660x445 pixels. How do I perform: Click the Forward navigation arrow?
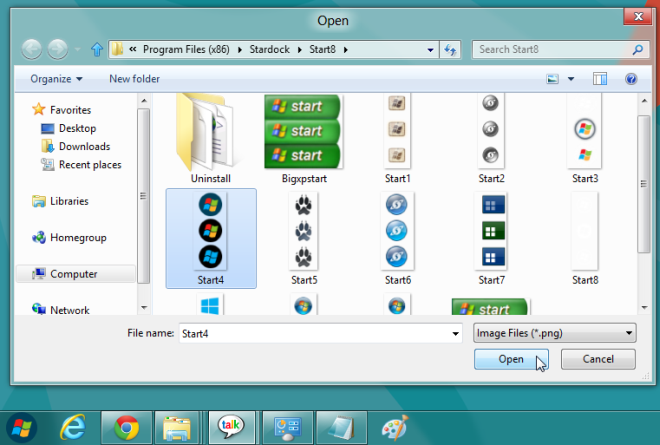tap(58, 50)
